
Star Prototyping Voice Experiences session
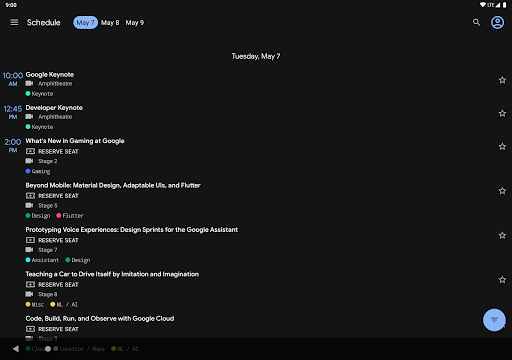tap(502, 235)
